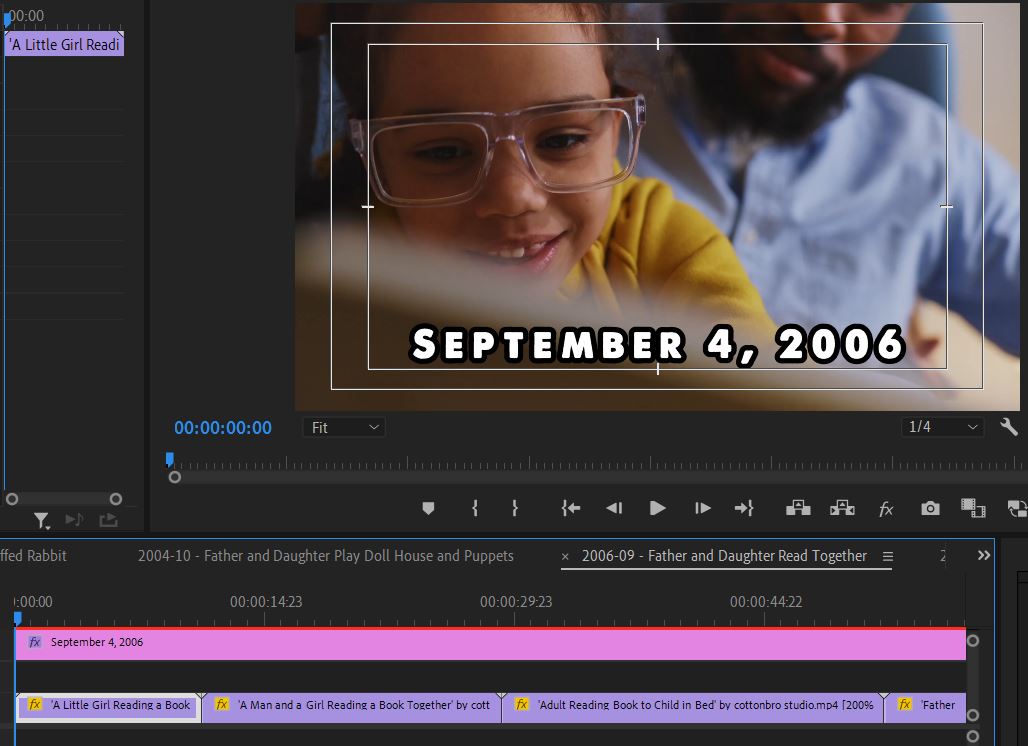Open the filter icon in left panel
The image size is (1028, 746).
41,520
